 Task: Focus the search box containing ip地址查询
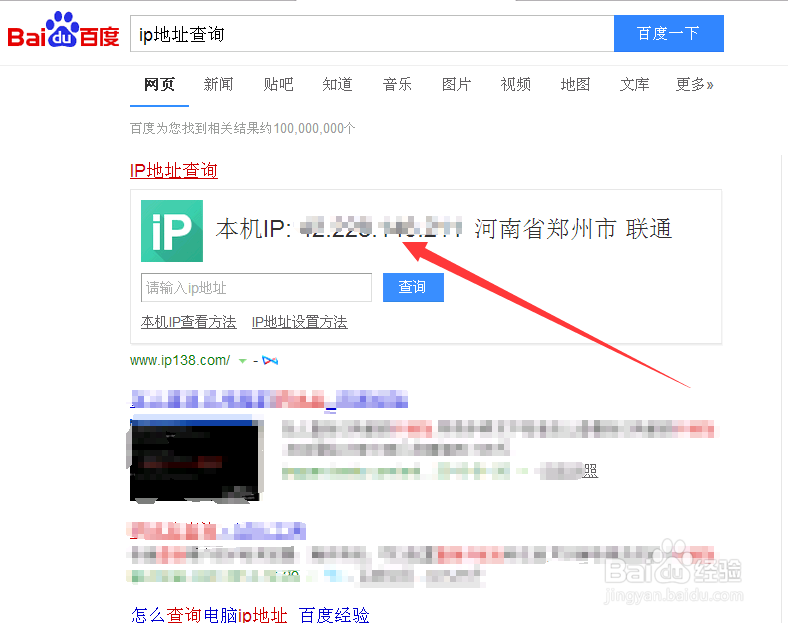pos(372,34)
